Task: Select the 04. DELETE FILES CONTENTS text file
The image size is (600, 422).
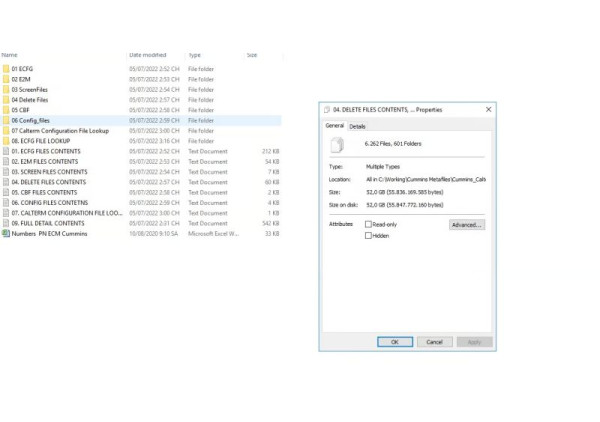Action: tap(48, 182)
